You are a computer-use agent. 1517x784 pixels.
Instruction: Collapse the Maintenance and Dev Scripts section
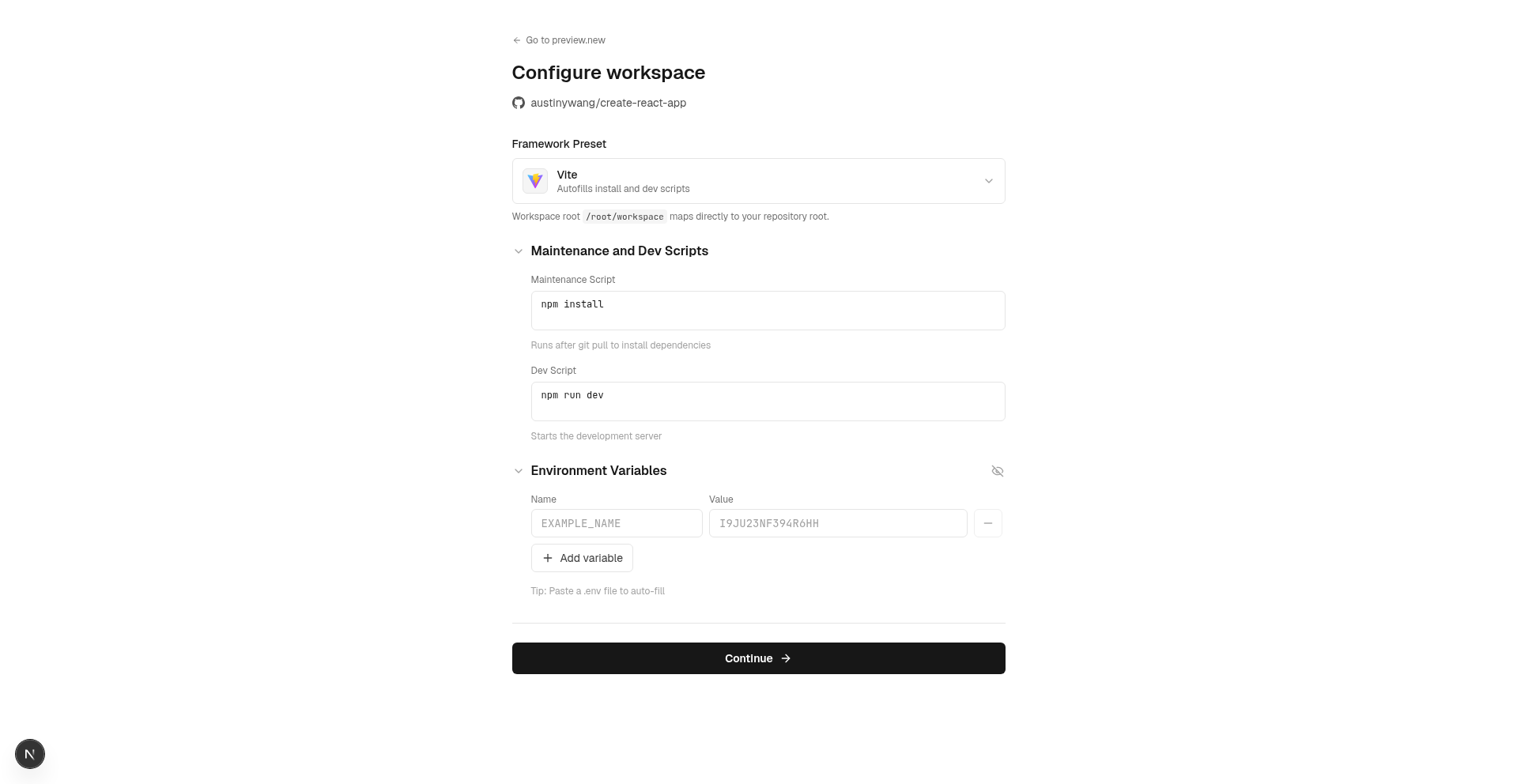coord(519,251)
